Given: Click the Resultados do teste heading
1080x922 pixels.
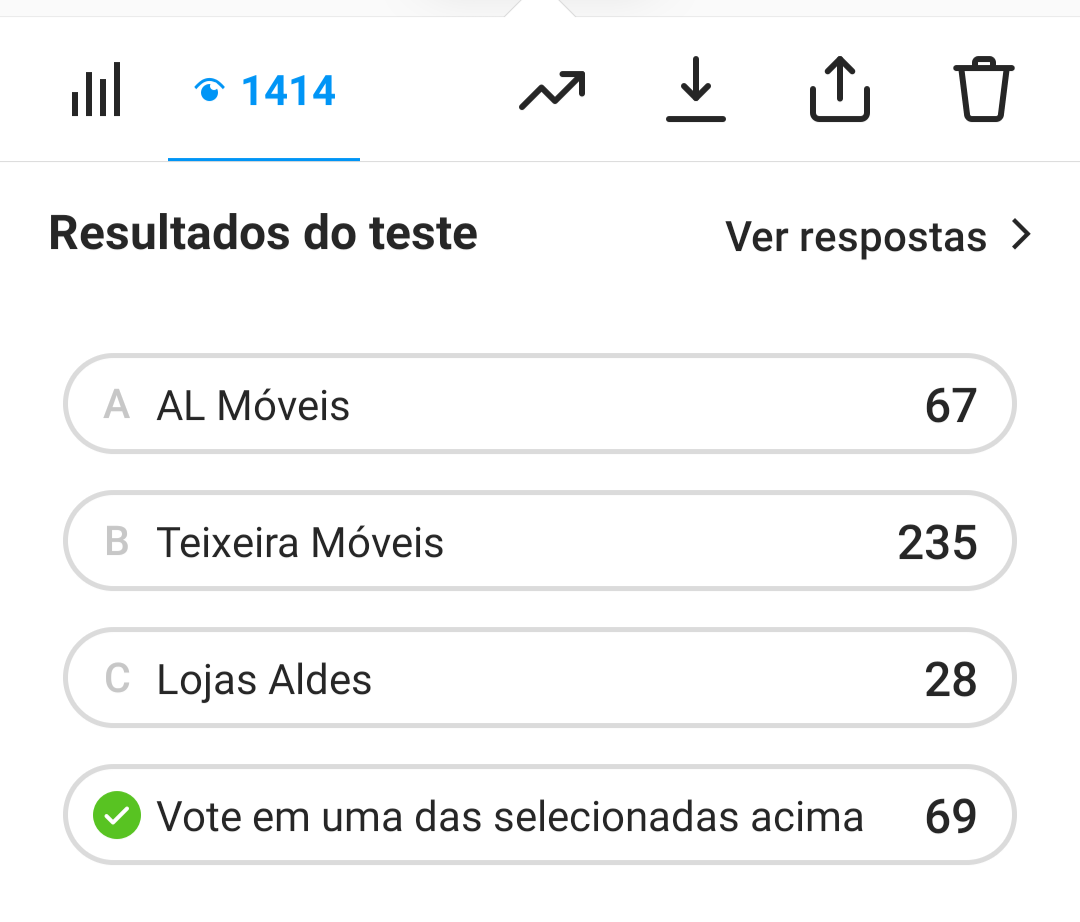Looking at the screenshot, I should click(x=263, y=233).
